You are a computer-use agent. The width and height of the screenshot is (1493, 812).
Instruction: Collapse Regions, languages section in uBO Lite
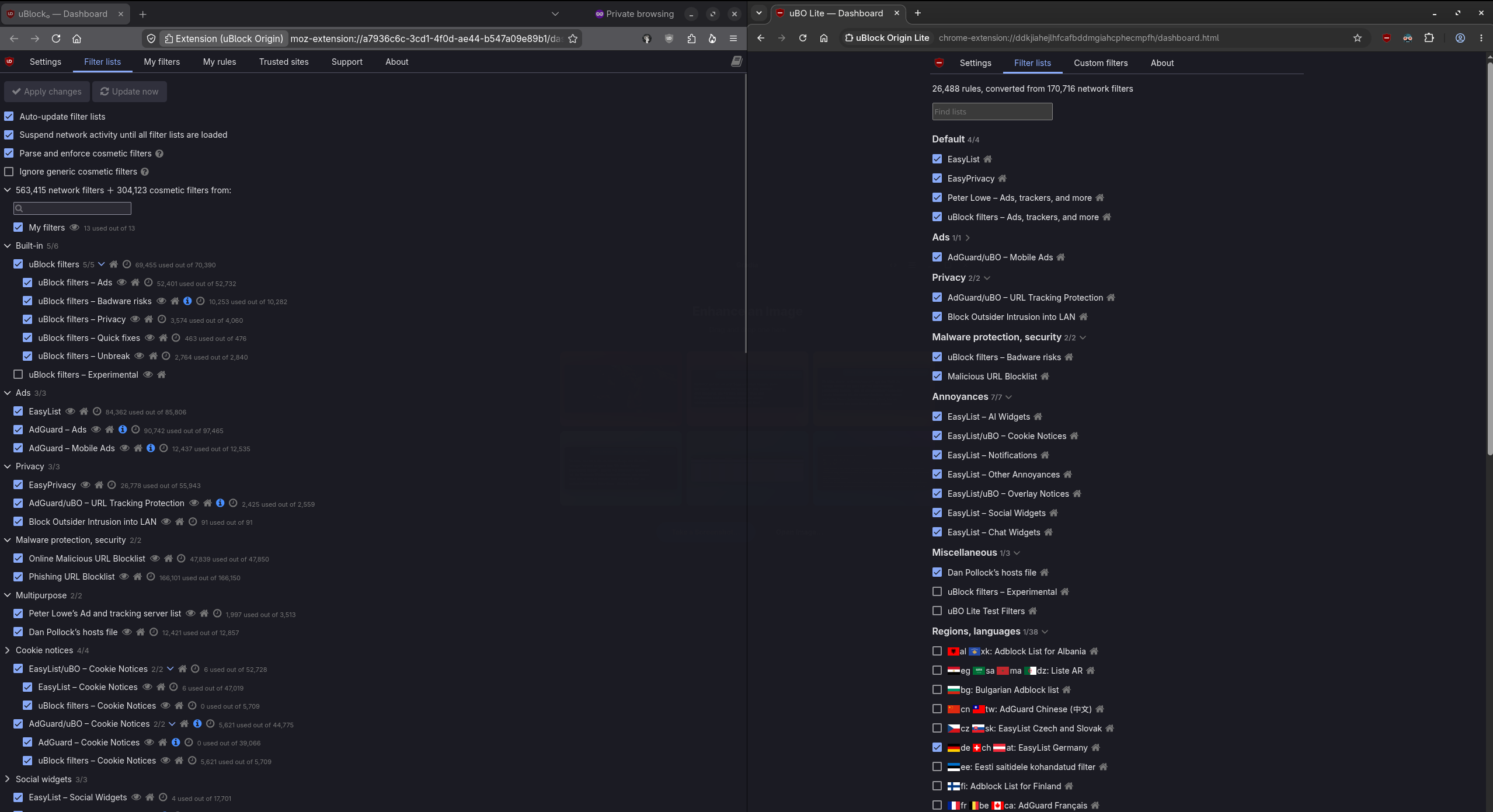tap(1045, 632)
